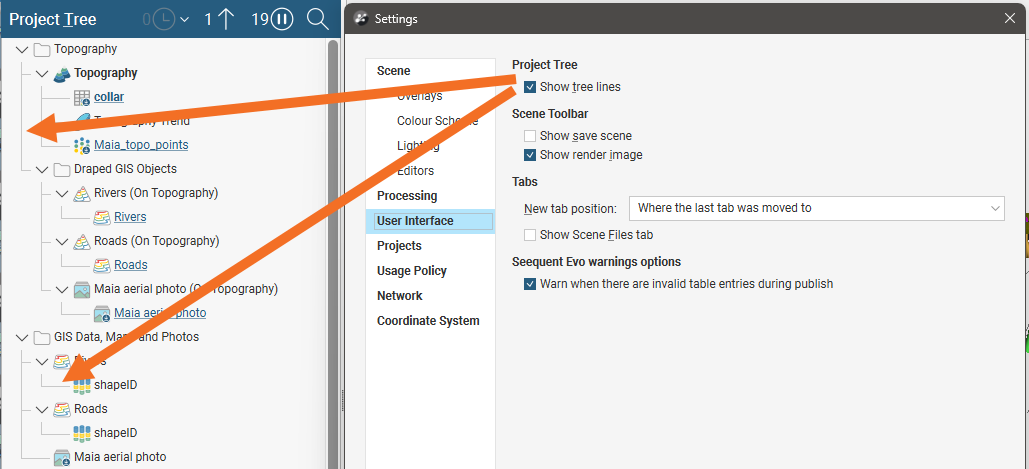Open the New tab position dropdown
Image resolution: width=1029 pixels, height=469 pixels.
[816, 208]
